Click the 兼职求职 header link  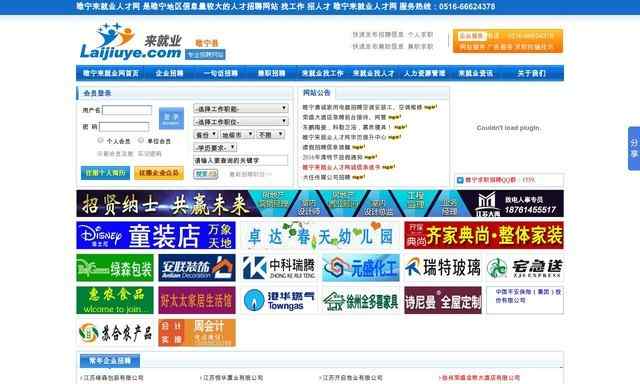click(420, 47)
